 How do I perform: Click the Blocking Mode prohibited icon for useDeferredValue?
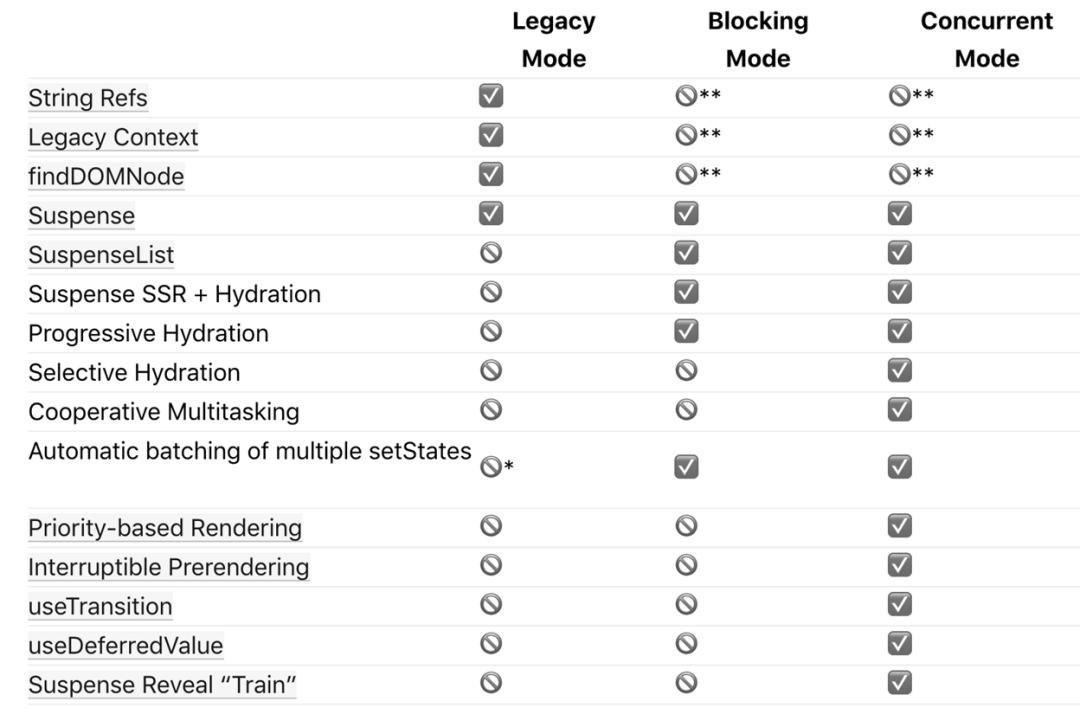(686, 644)
